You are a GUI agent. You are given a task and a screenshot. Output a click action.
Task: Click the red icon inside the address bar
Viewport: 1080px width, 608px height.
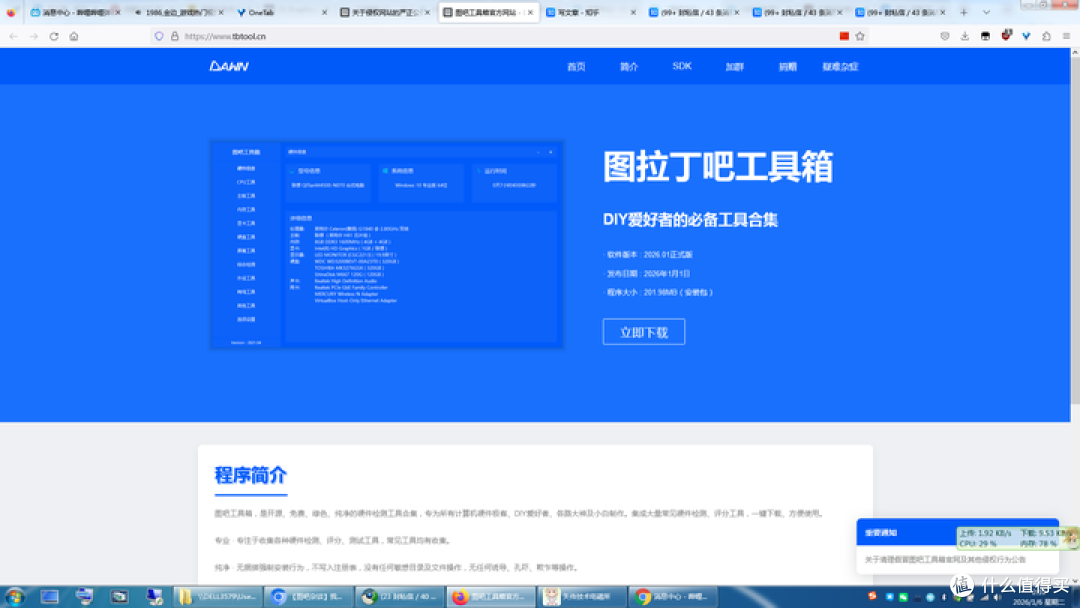844,36
